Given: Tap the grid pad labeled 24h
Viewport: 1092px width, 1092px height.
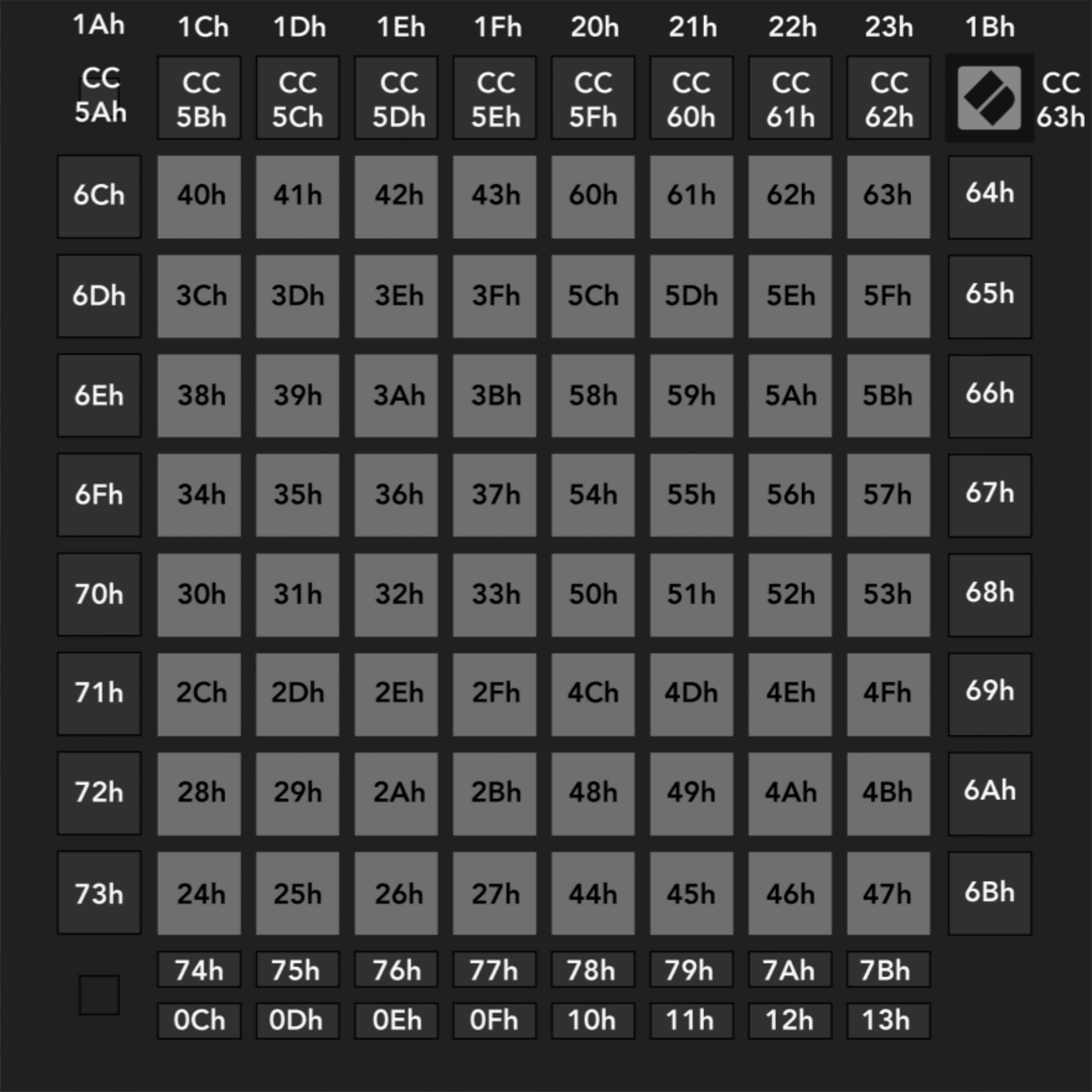Looking at the screenshot, I should click(199, 893).
